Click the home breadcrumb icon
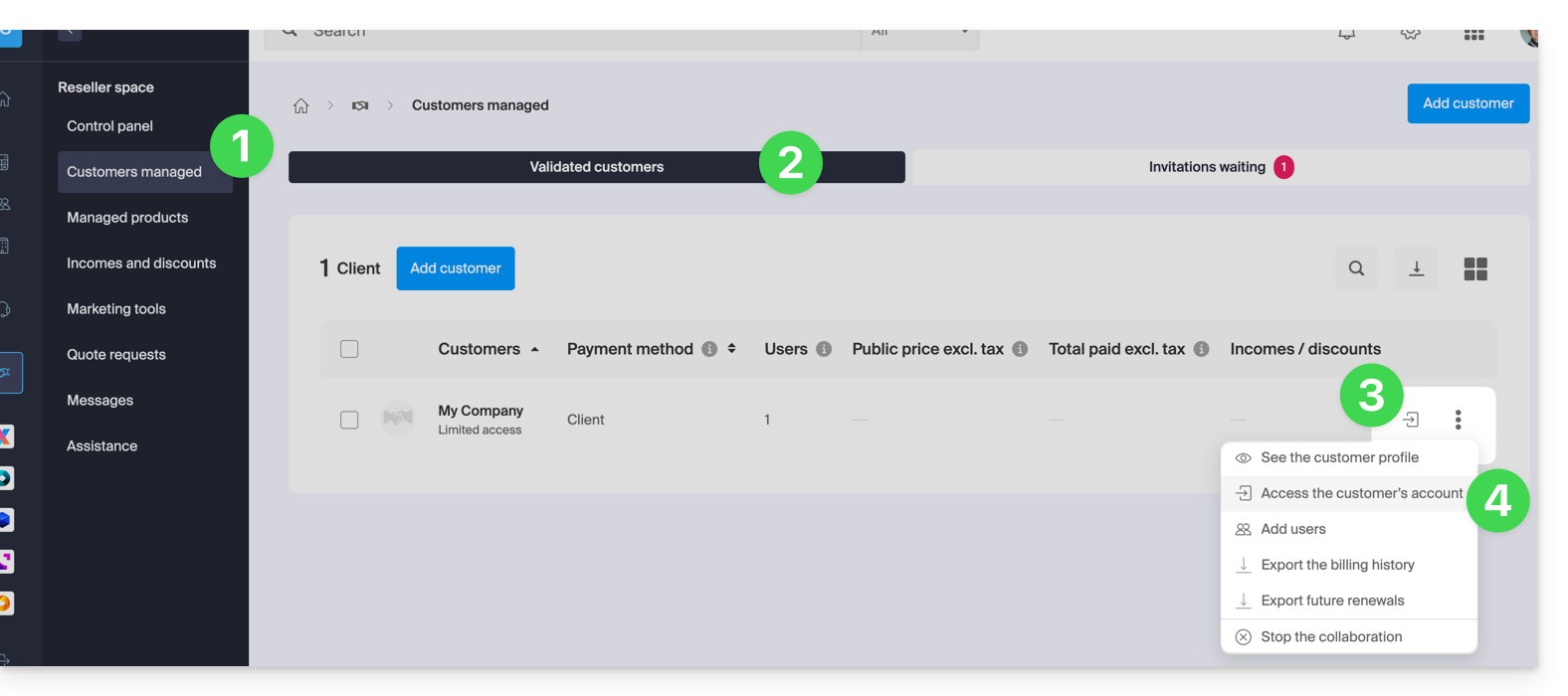Image resolution: width=1568 pixels, height=696 pixels. tap(300, 105)
